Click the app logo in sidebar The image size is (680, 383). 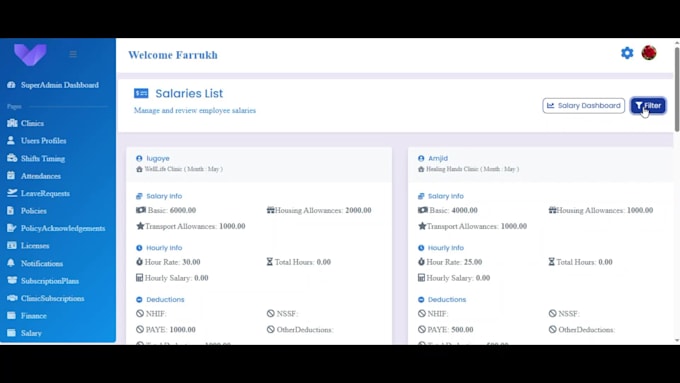click(x=30, y=55)
